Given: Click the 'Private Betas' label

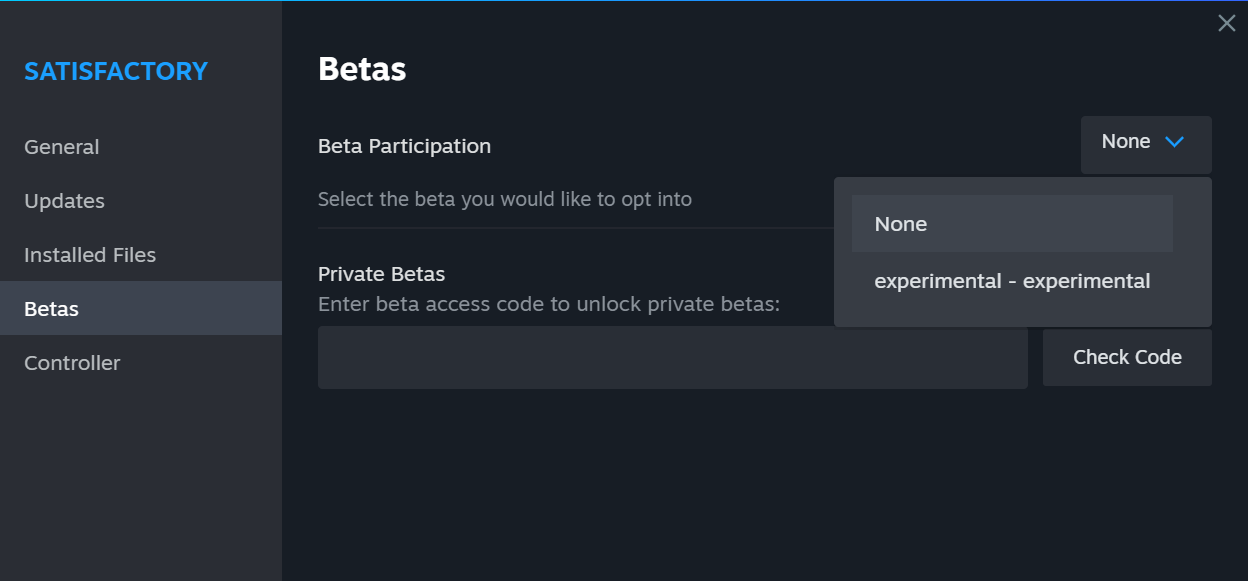Looking at the screenshot, I should point(381,274).
